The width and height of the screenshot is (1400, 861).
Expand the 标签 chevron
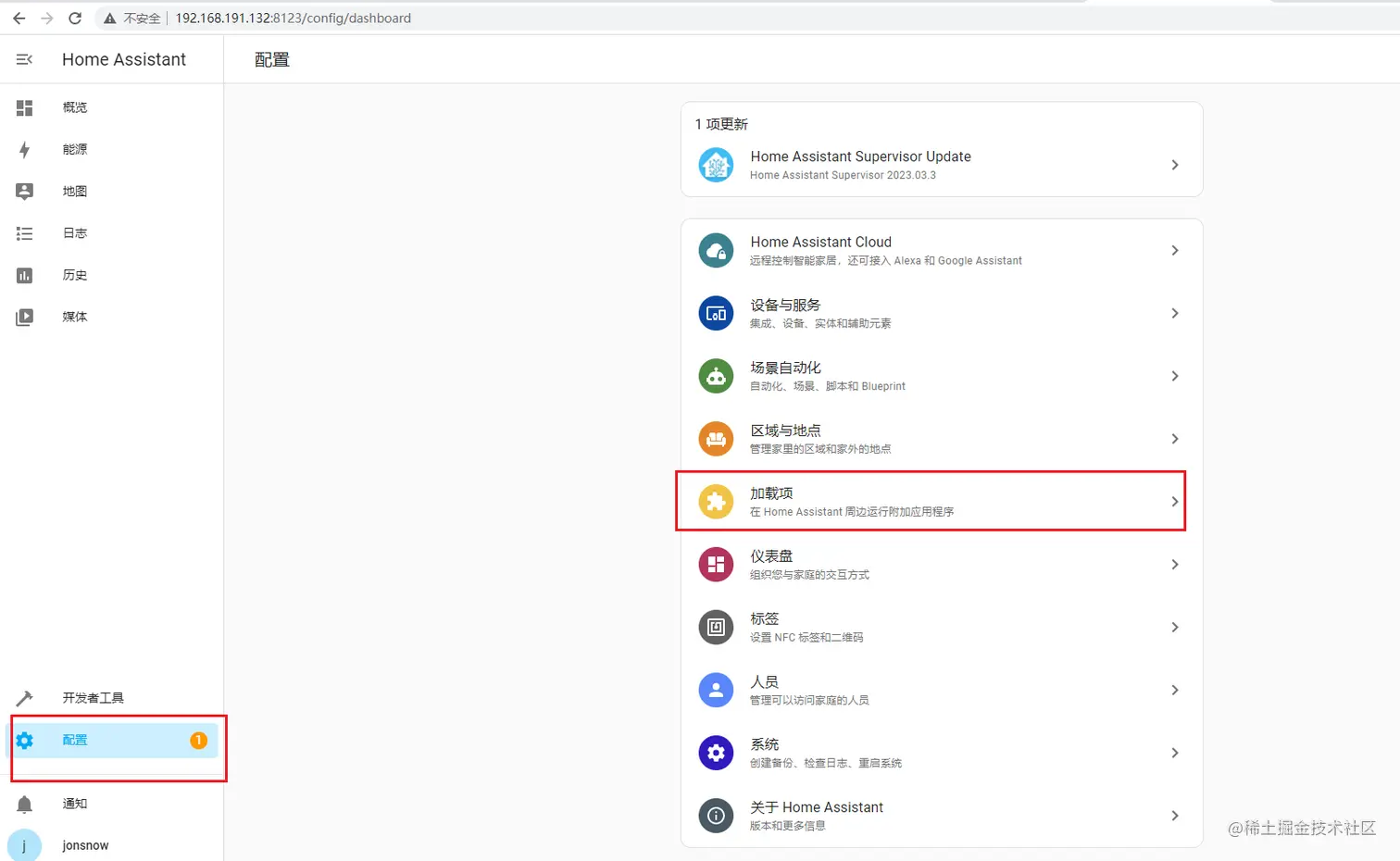(1174, 628)
